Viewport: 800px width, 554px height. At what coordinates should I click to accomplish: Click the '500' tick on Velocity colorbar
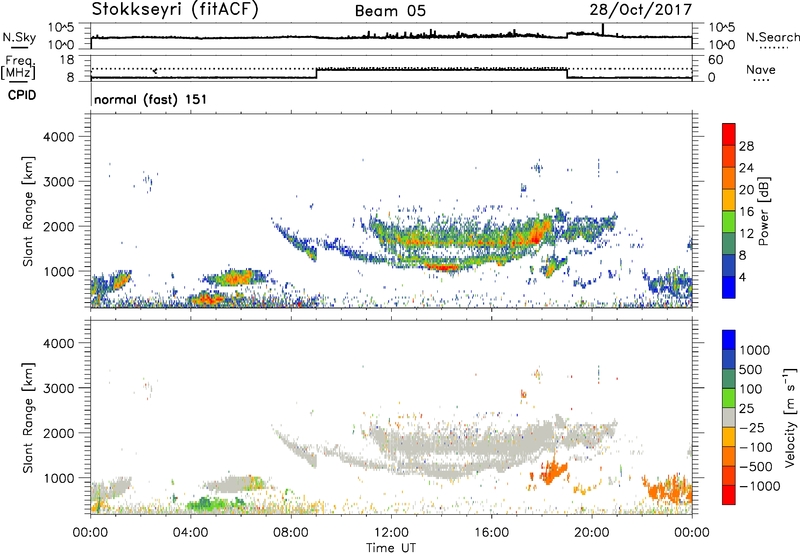751,369
